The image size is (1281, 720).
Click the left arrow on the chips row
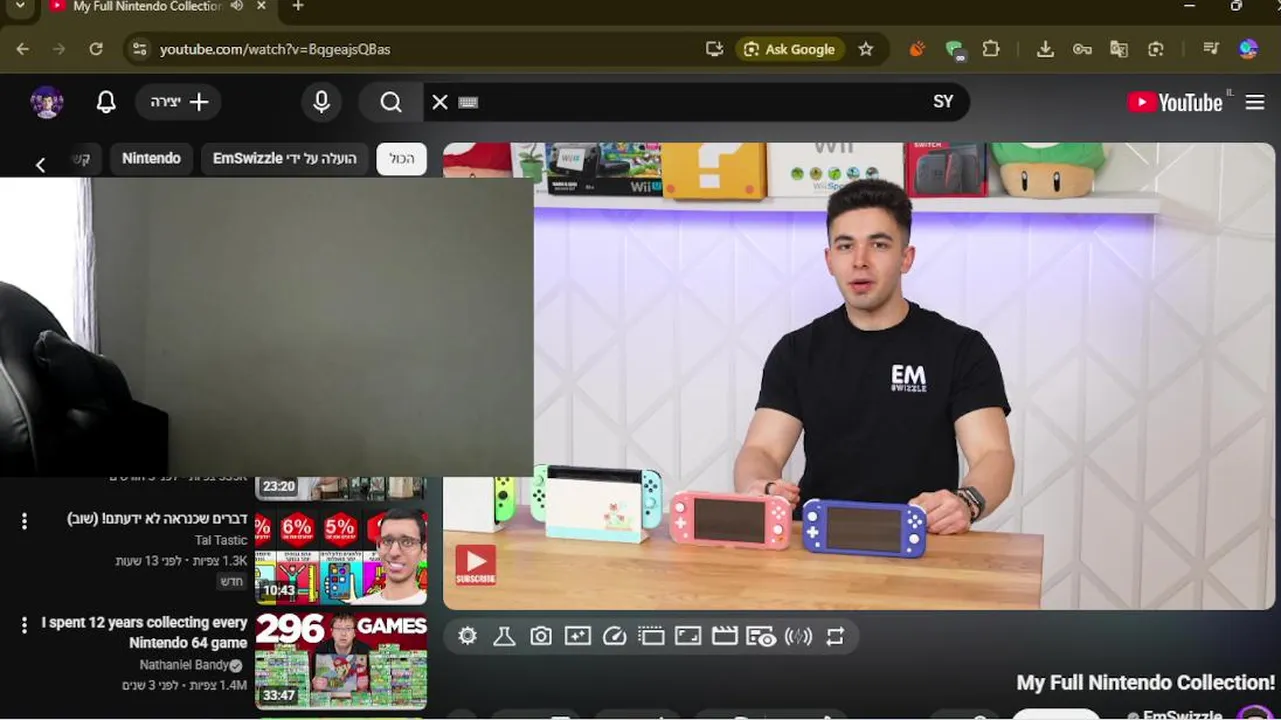pos(40,165)
